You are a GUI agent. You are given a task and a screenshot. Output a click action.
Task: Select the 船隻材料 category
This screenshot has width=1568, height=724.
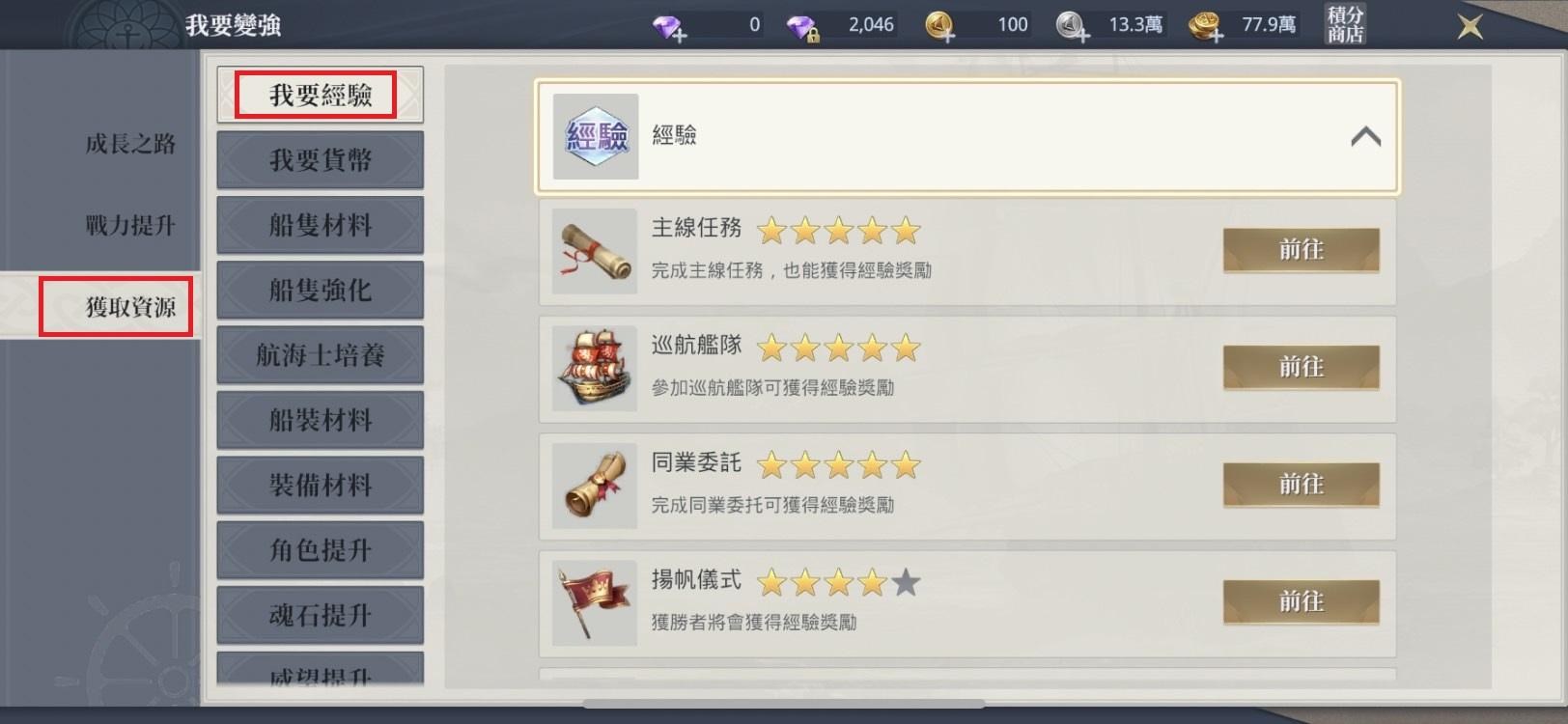tap(321, 225)
